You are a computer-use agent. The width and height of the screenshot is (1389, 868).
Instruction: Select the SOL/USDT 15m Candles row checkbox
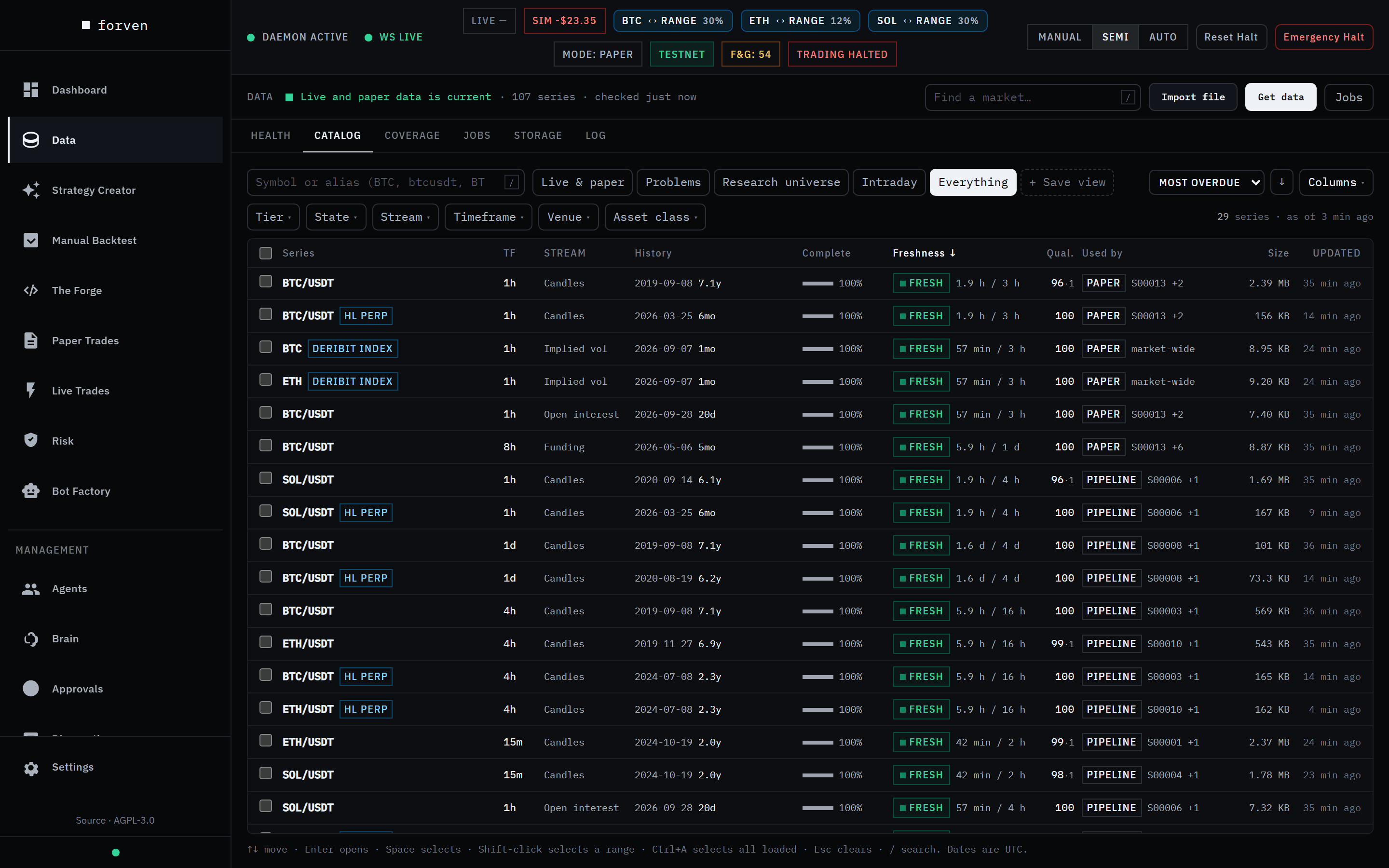(x=266, y=773)
